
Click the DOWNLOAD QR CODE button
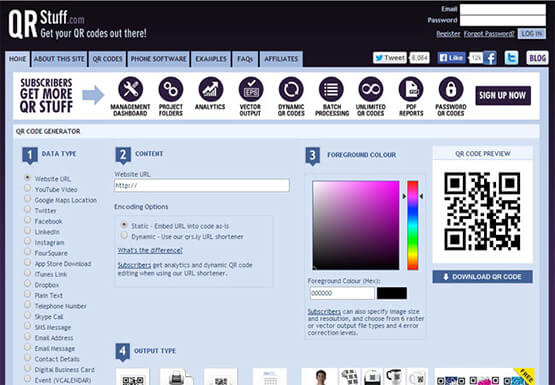482,277
